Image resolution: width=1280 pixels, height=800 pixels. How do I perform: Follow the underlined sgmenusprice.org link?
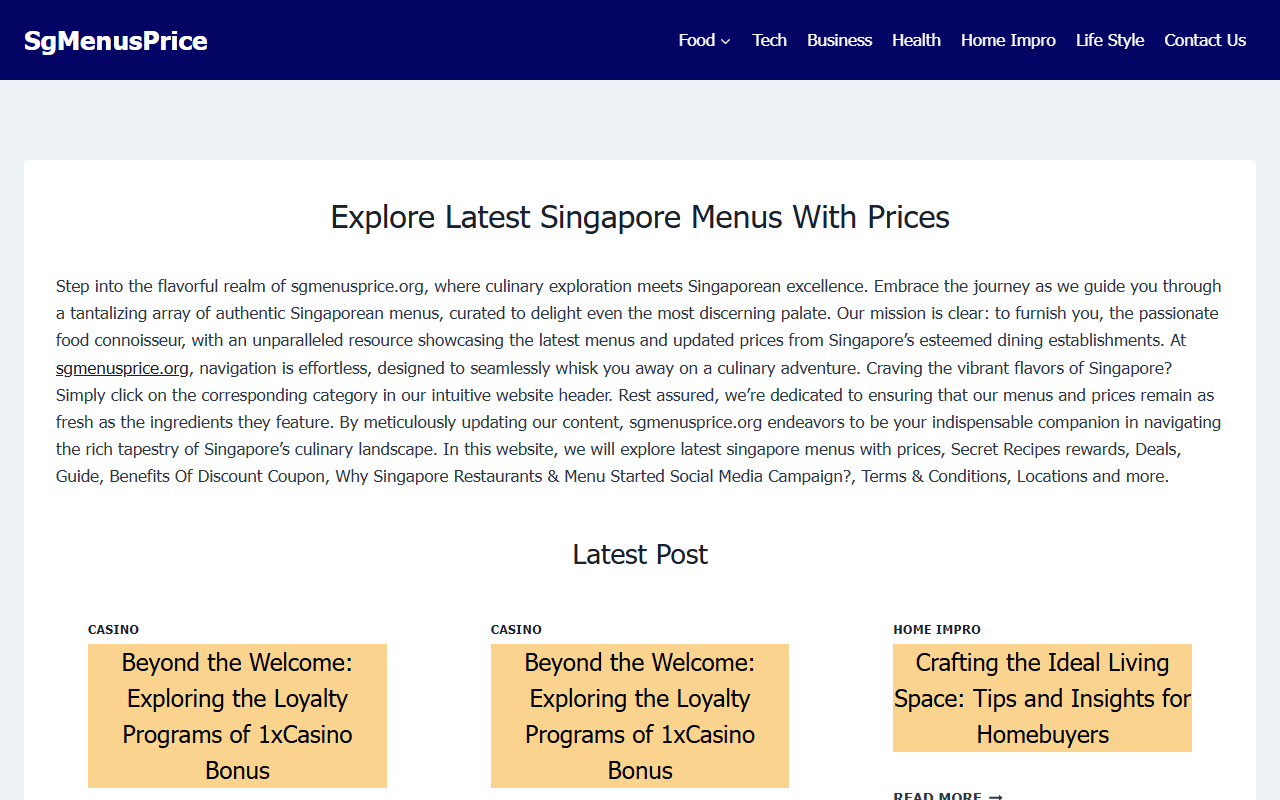click(122, 368)
